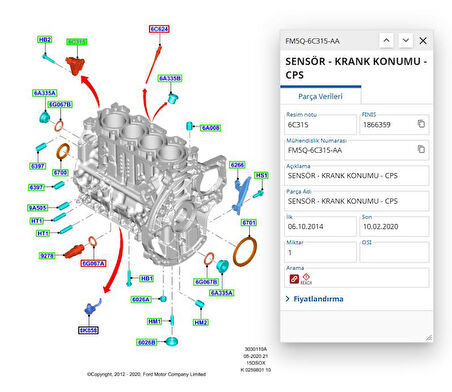452x392 pixels.
Task: Select the red 9278 sensor drawing
Action: [x=74, y=251]
